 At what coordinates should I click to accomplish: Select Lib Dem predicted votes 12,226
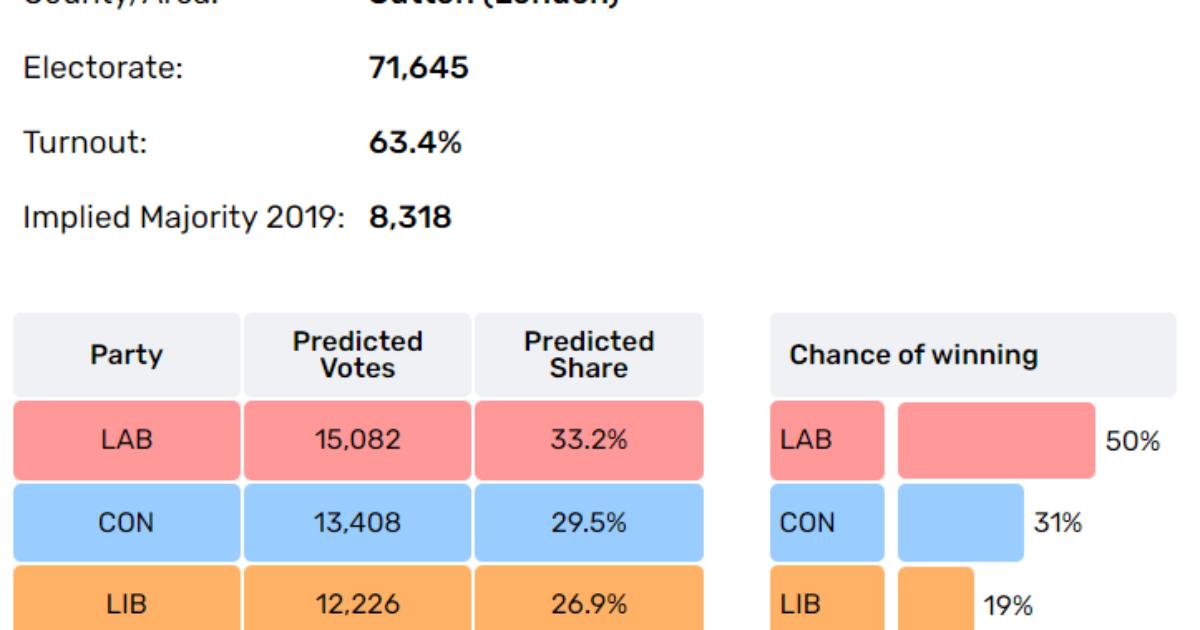(357, 604)
